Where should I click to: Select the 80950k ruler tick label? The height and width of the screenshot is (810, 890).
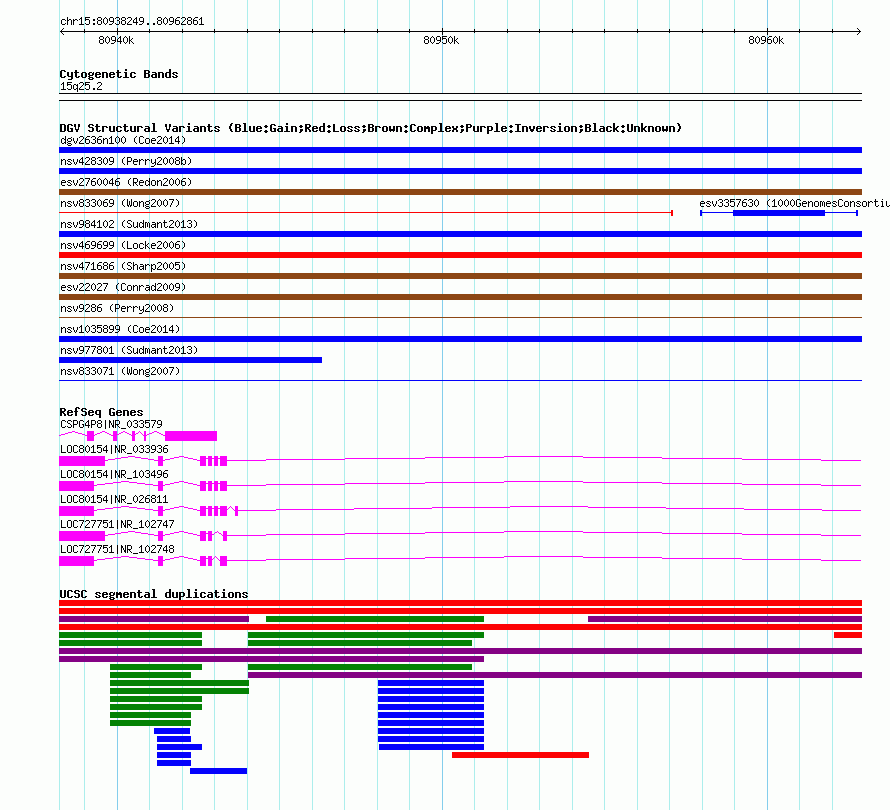(x=441, y=40)
